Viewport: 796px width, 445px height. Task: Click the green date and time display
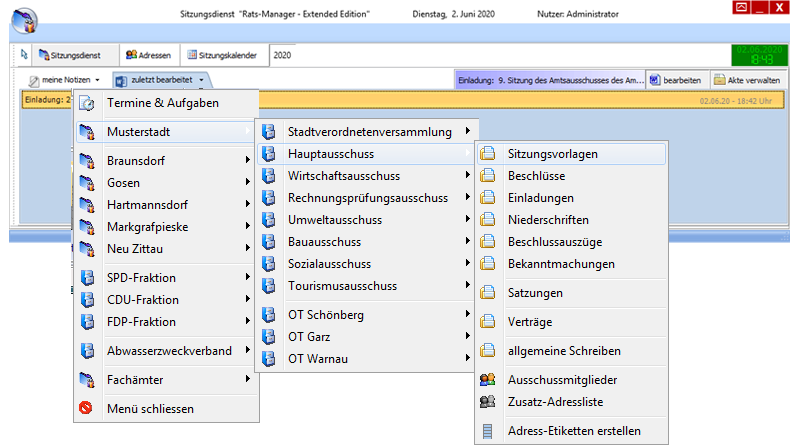click(x=760, y=55)
